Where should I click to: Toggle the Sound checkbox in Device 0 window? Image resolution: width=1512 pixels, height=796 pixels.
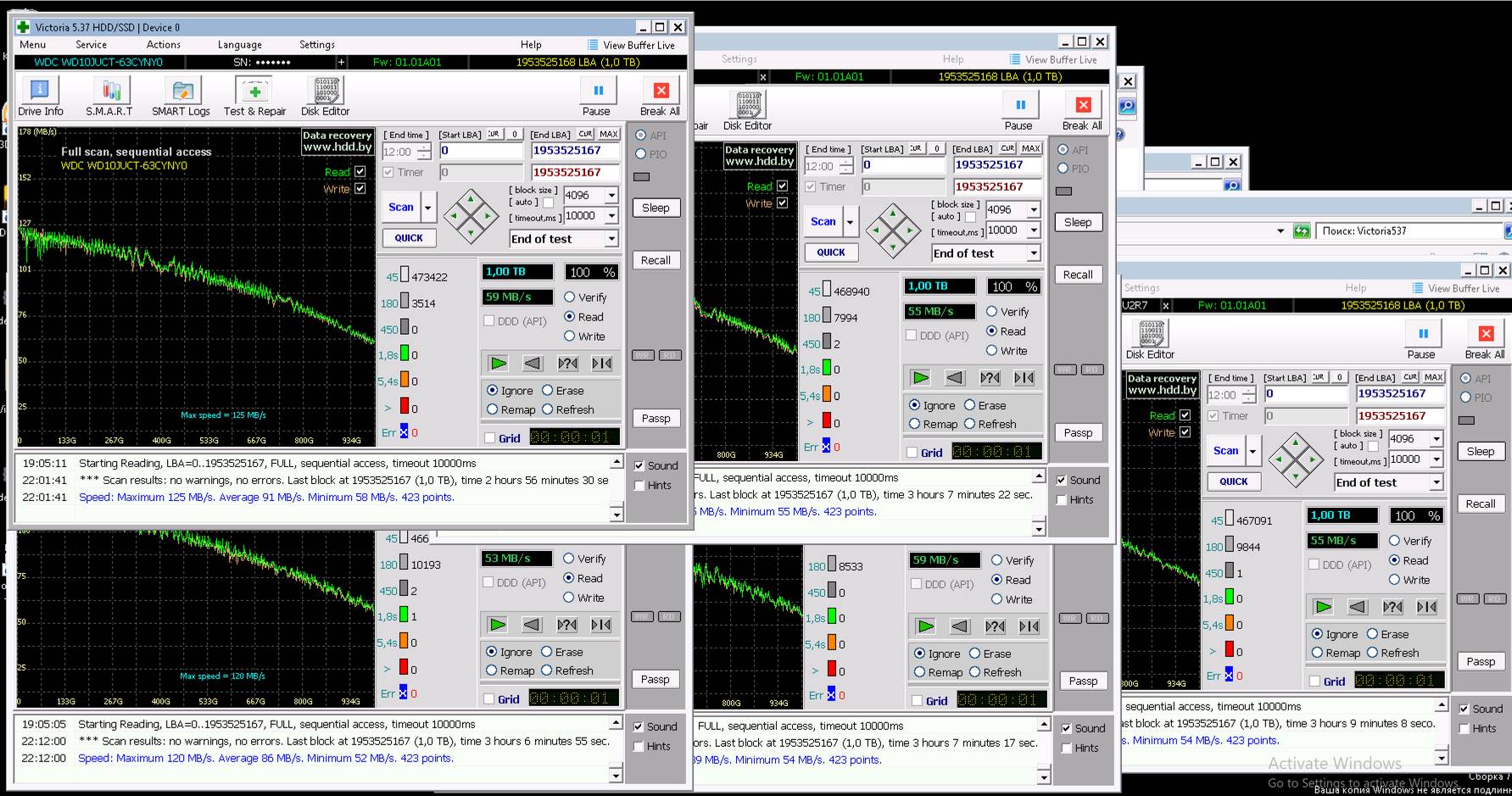coord(639,465)
